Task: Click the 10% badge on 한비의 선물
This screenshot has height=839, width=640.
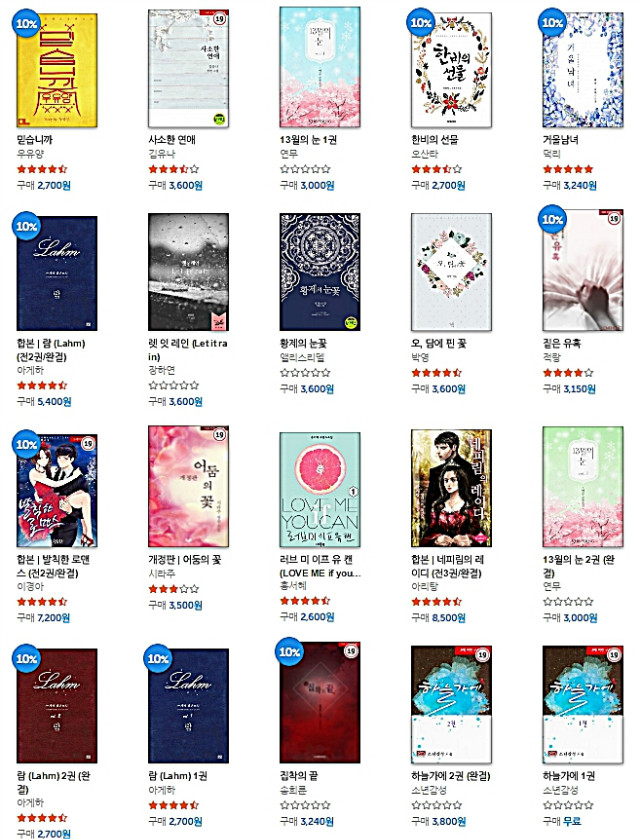Action: 421,22
